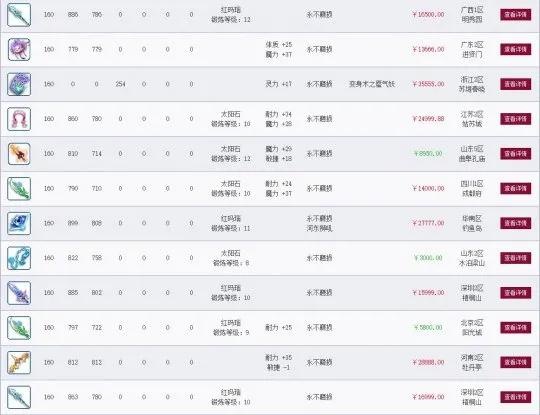View details of the ¥28888.00 bow
This screenshot has width=540, height=415.
[516, 362]
